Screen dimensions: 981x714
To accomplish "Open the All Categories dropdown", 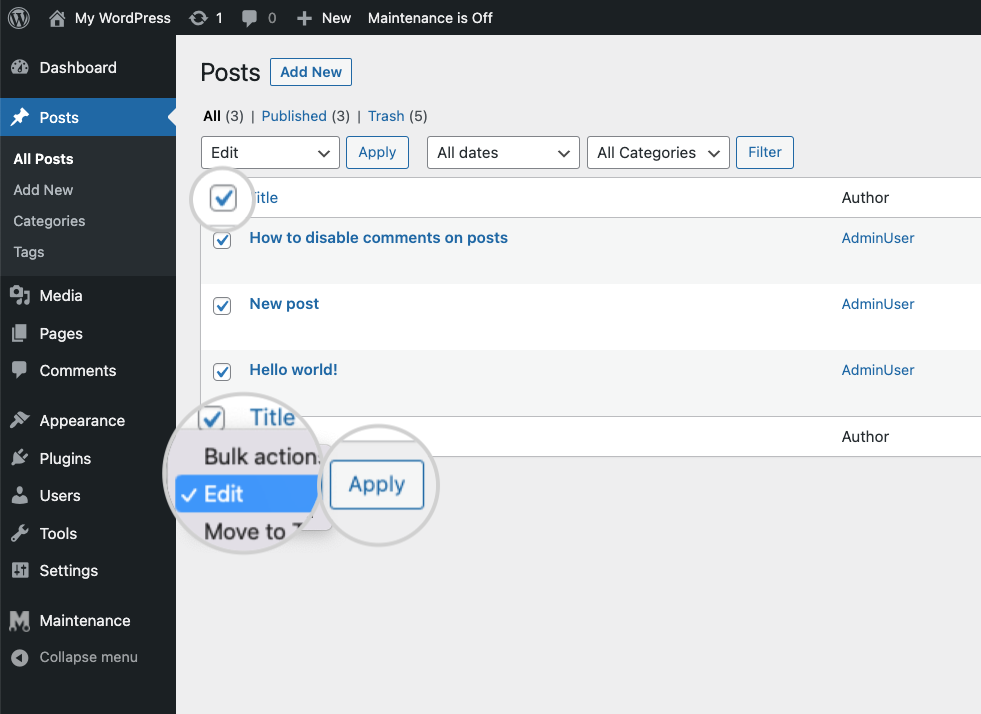I will tap(658, 153).
